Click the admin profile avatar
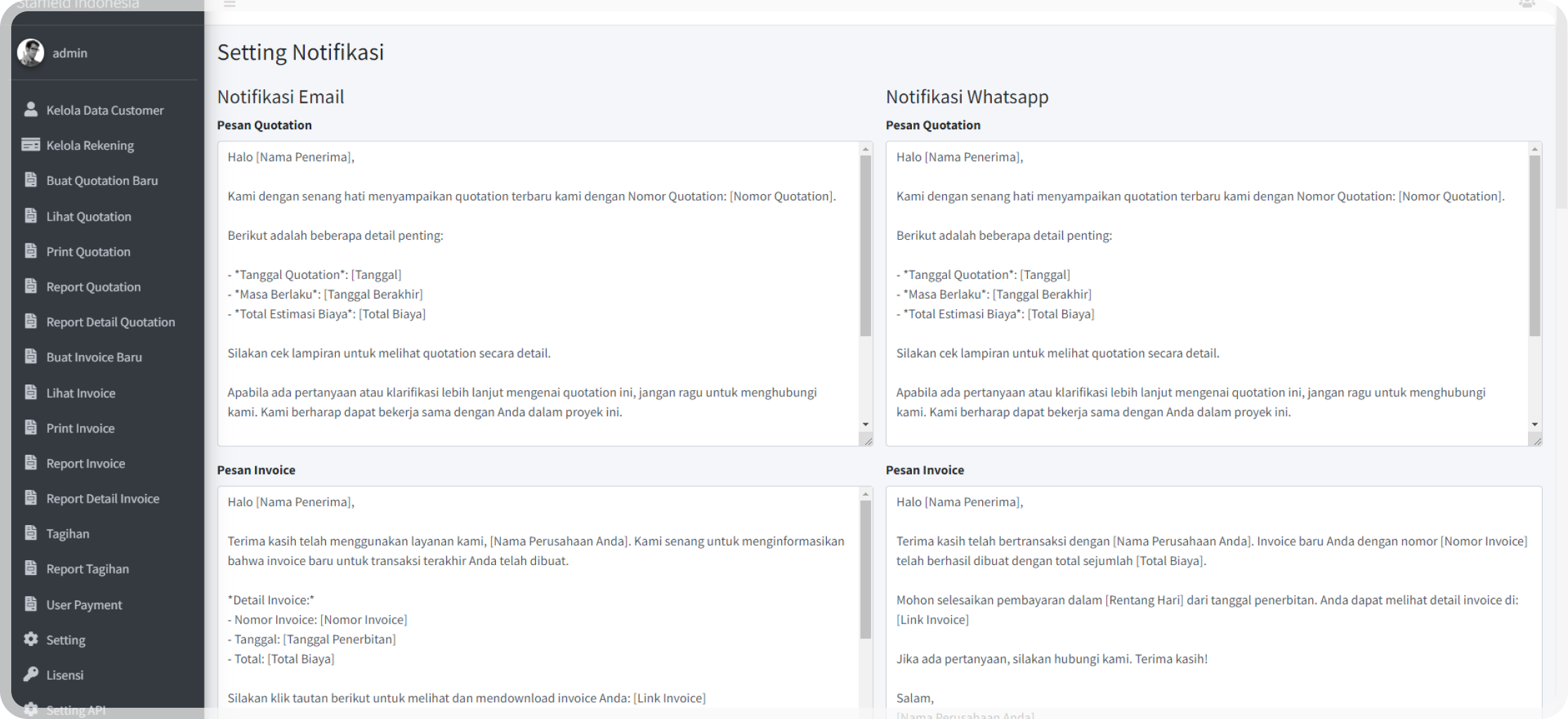The height and width of the screenshot is (719, 1568). (30, 53)
